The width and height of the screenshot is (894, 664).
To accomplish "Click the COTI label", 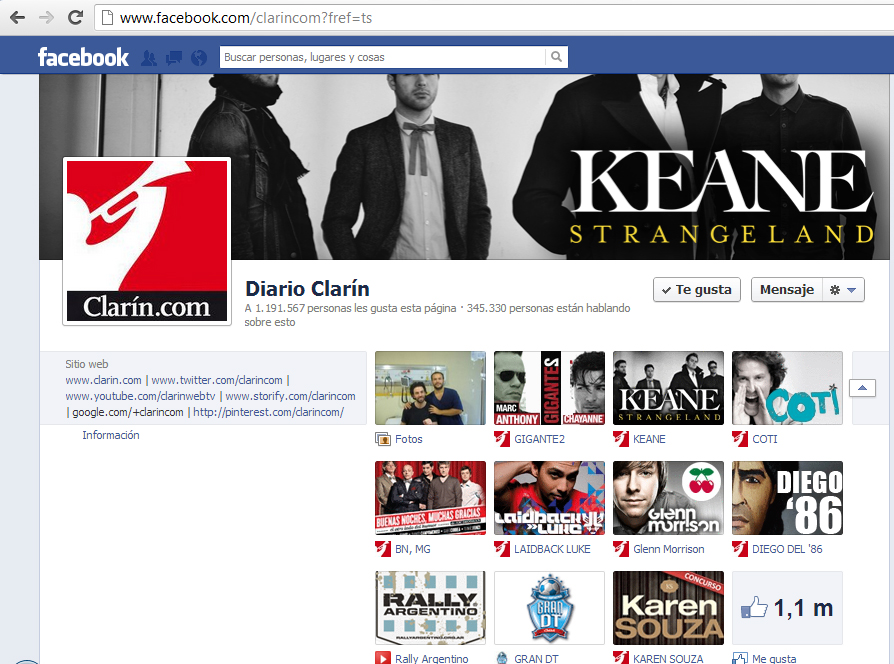I will 765,439.
